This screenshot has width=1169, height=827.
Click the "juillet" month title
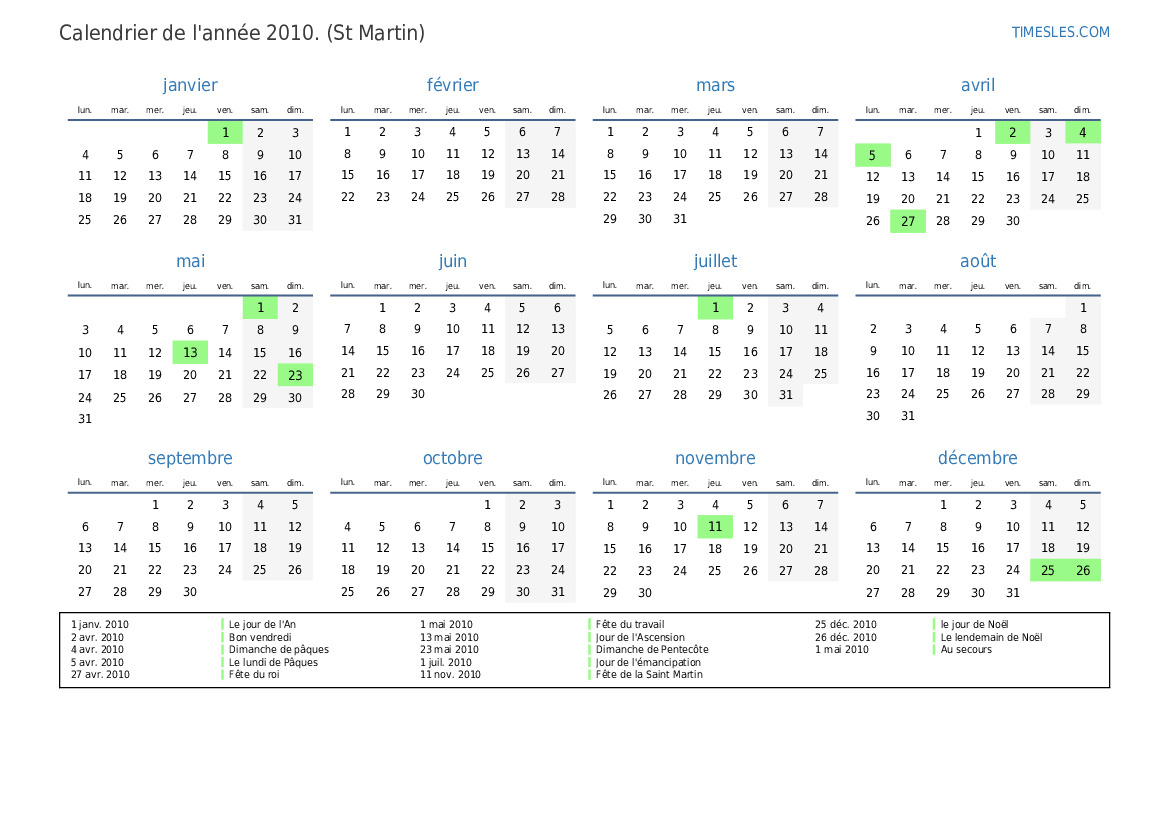click(x=715, y=261)
